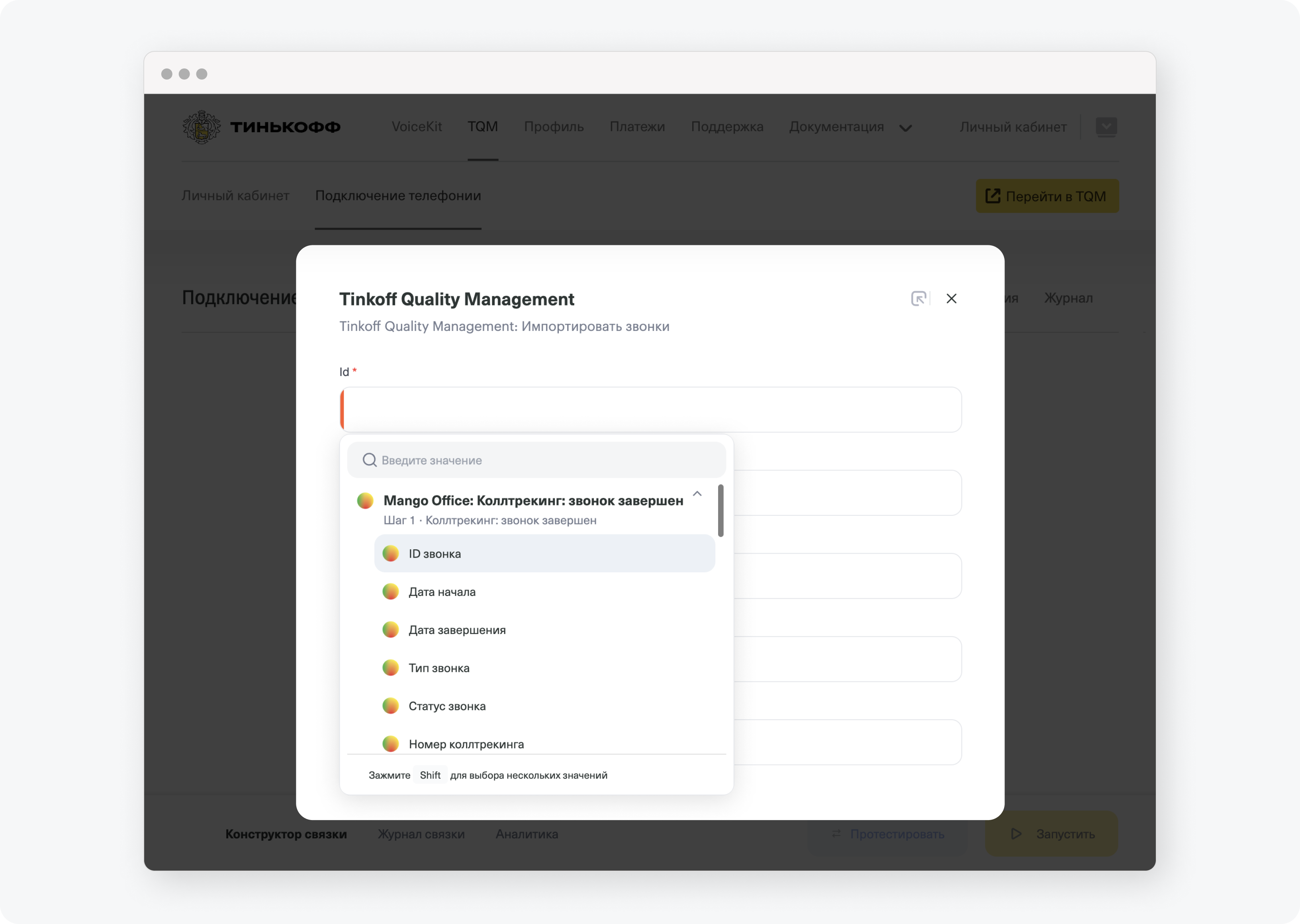
Task: Open the expand-modal arrow icon
Action: pos(918,298)
